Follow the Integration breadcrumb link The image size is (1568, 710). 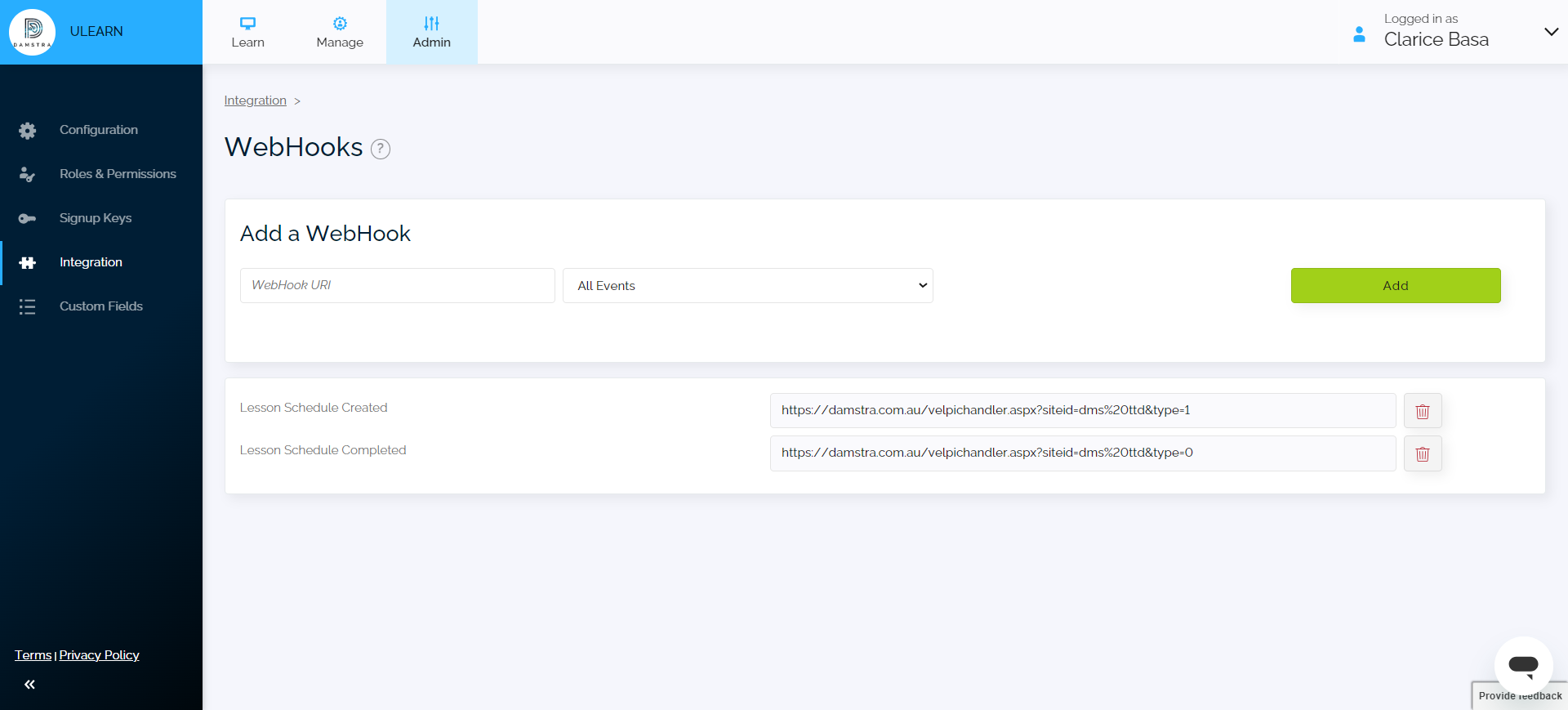tap(255, 100)
